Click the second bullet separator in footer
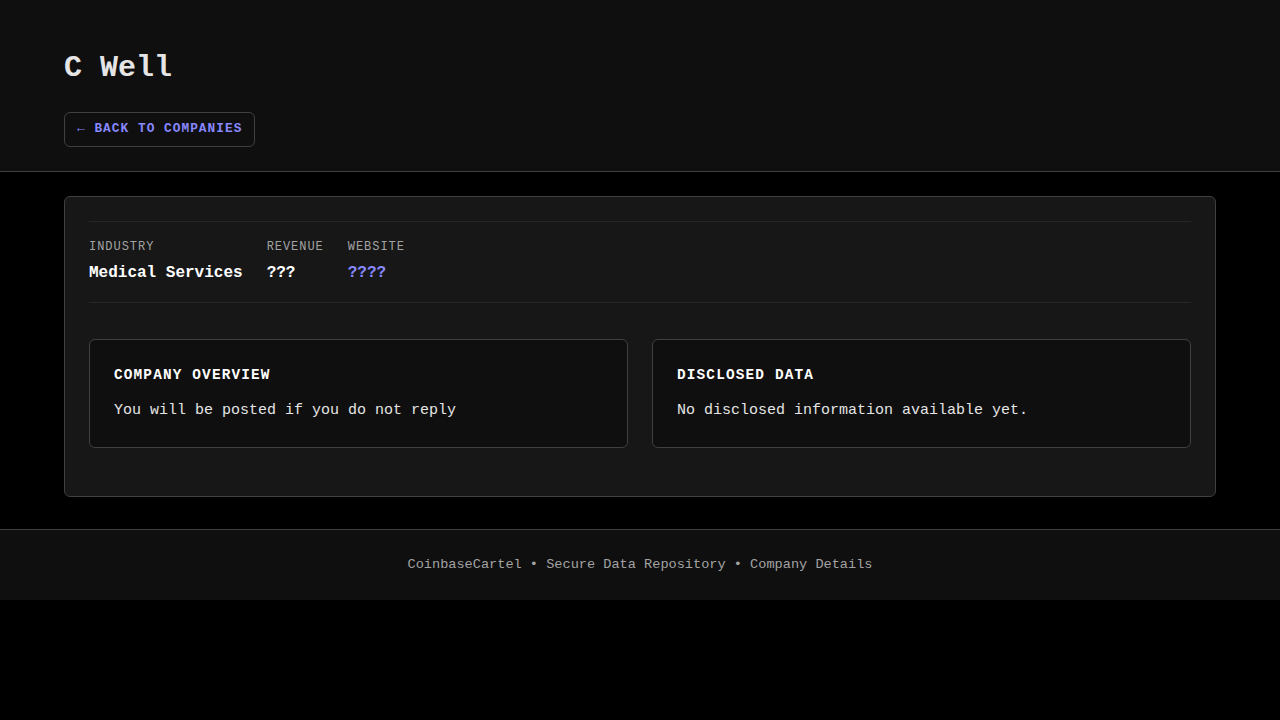Screen dimensions: 1280x720 coord(738,564)
